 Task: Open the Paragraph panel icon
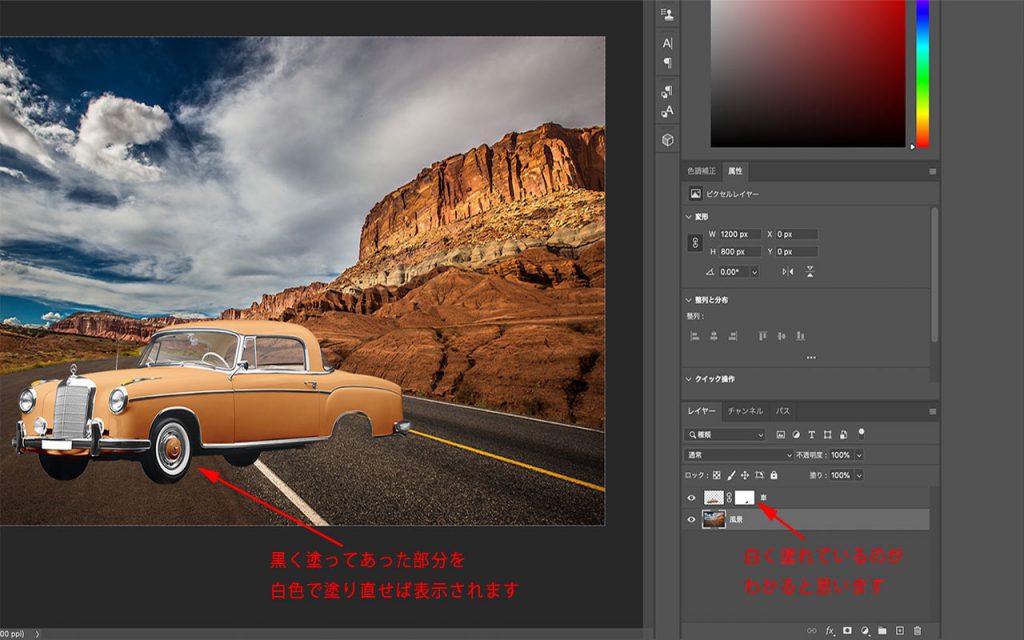[667, 63]
